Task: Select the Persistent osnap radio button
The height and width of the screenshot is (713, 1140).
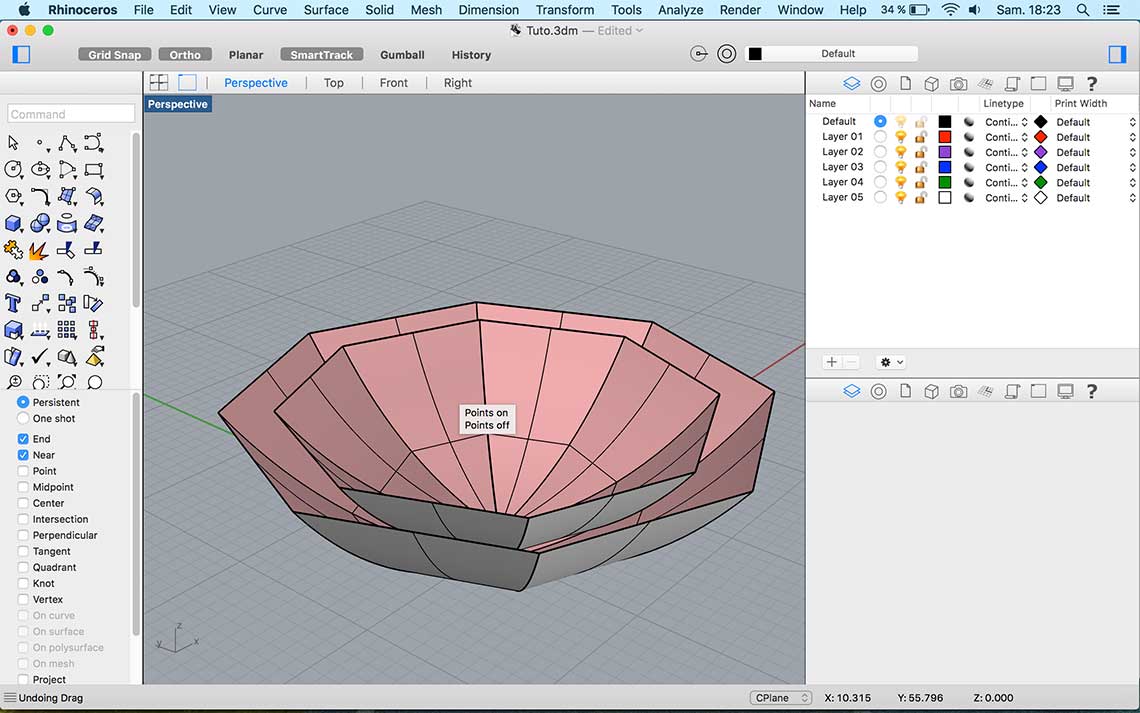Action: pyautogui.click(x=23, y=402)
